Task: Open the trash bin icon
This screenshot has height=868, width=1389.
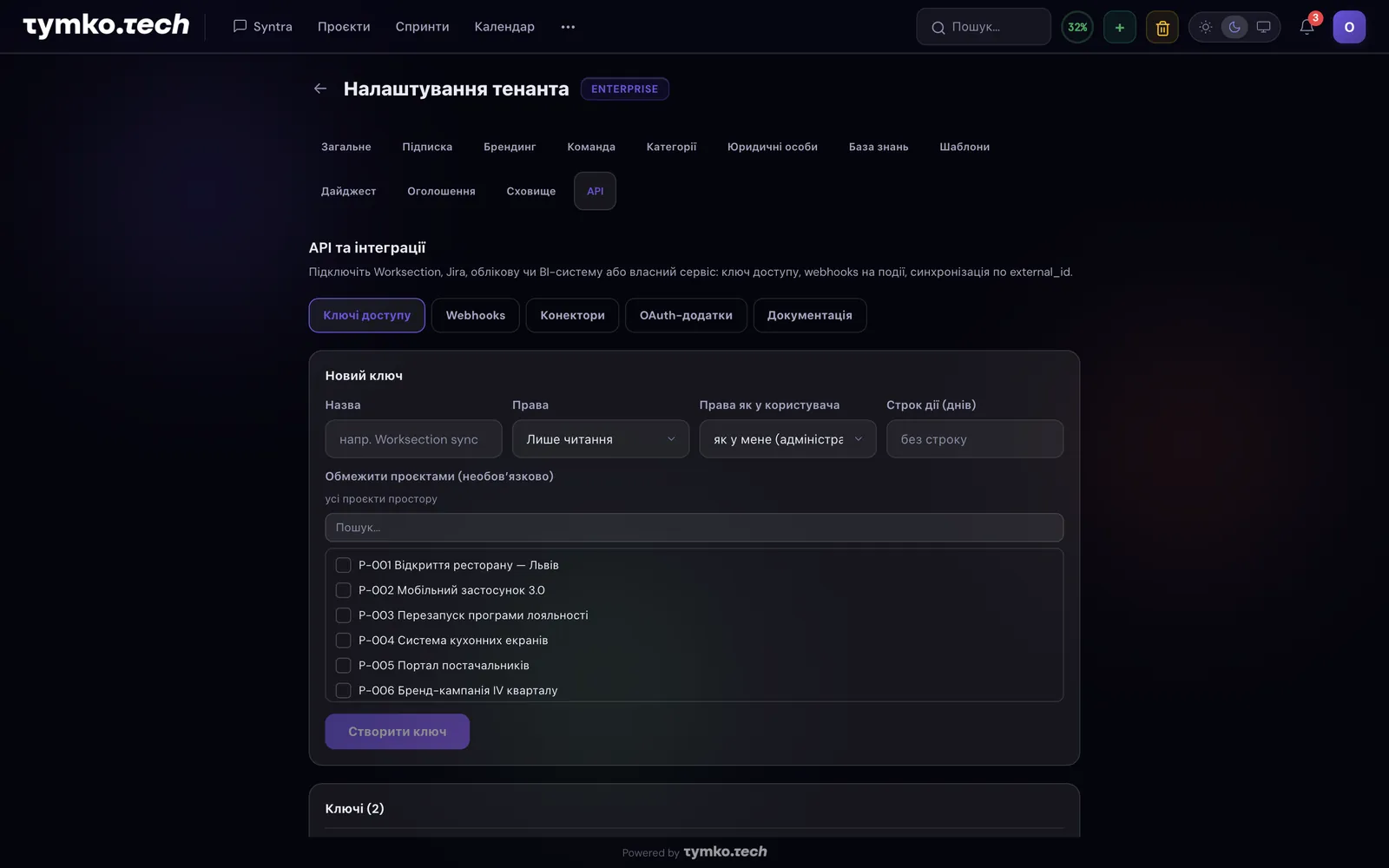Action: point(1162,27)
